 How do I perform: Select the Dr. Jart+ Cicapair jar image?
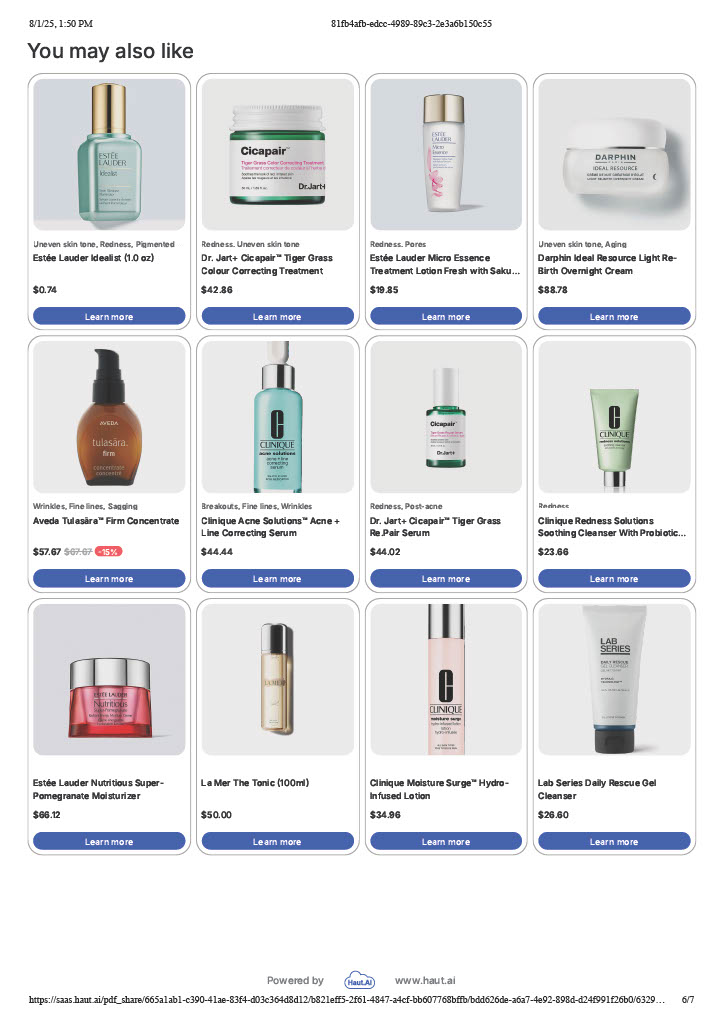[x=277, y=154]
